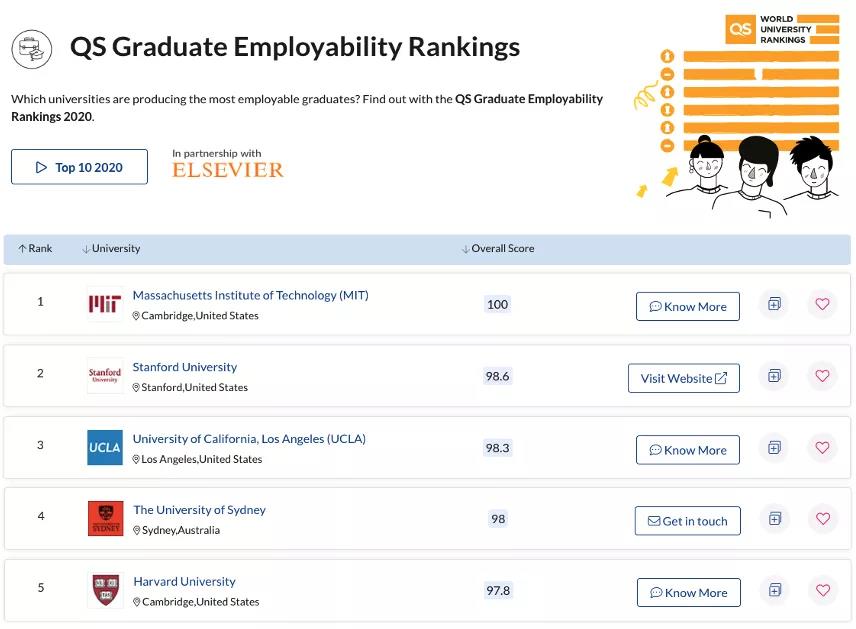This screenshot has width=856, height=629.
Task: Toggle heart favorite for UCLA
Action: (822, 447)
